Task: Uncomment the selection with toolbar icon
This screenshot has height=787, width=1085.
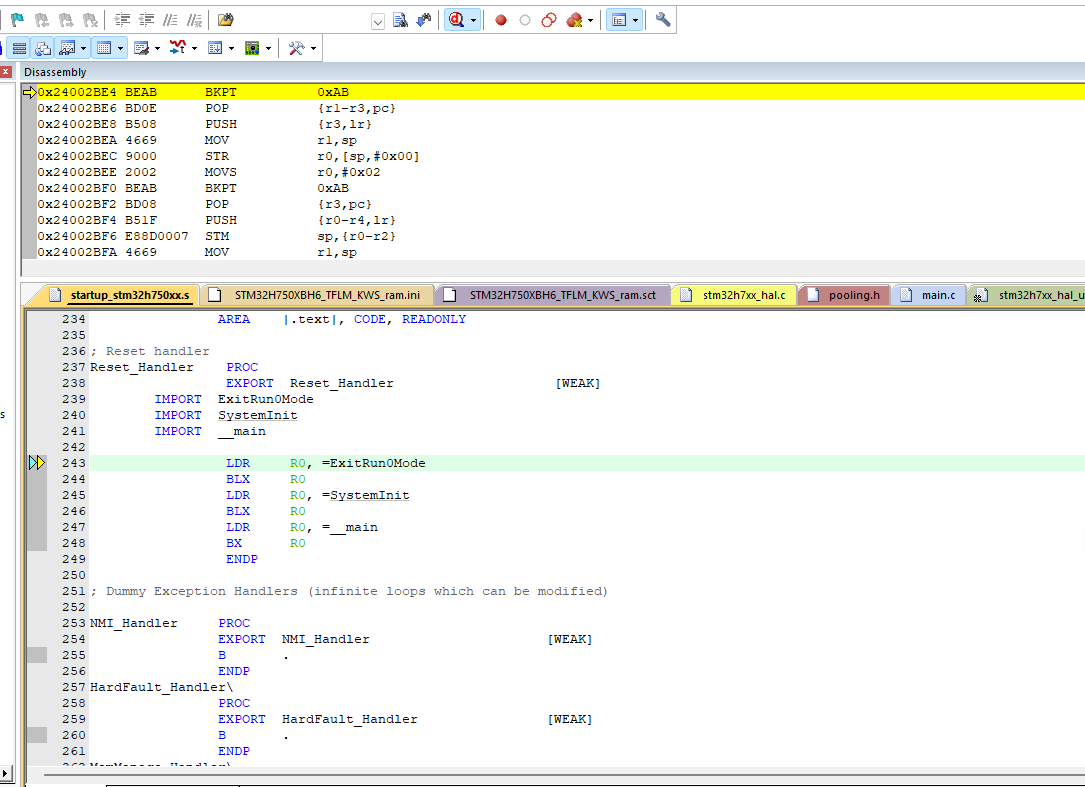Action: tap(194, 20)
